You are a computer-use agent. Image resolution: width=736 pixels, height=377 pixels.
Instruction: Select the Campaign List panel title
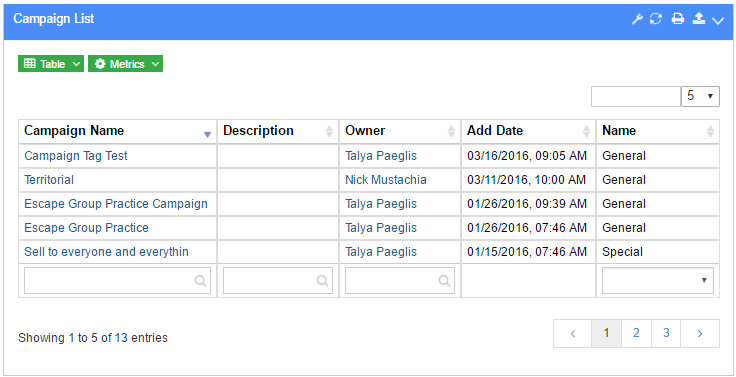(x=54, y=19)
